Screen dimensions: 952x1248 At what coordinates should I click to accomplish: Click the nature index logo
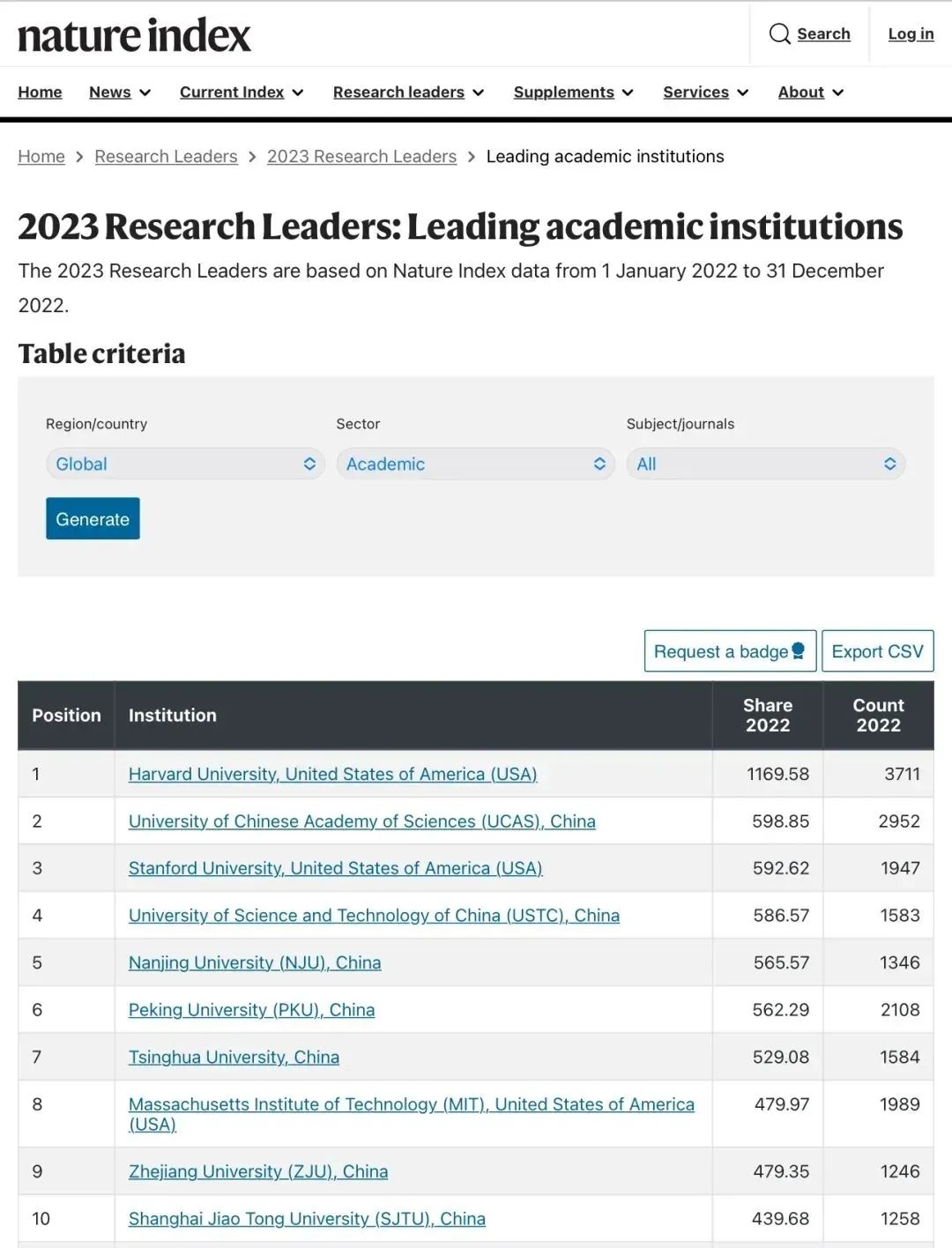[134, 35]
